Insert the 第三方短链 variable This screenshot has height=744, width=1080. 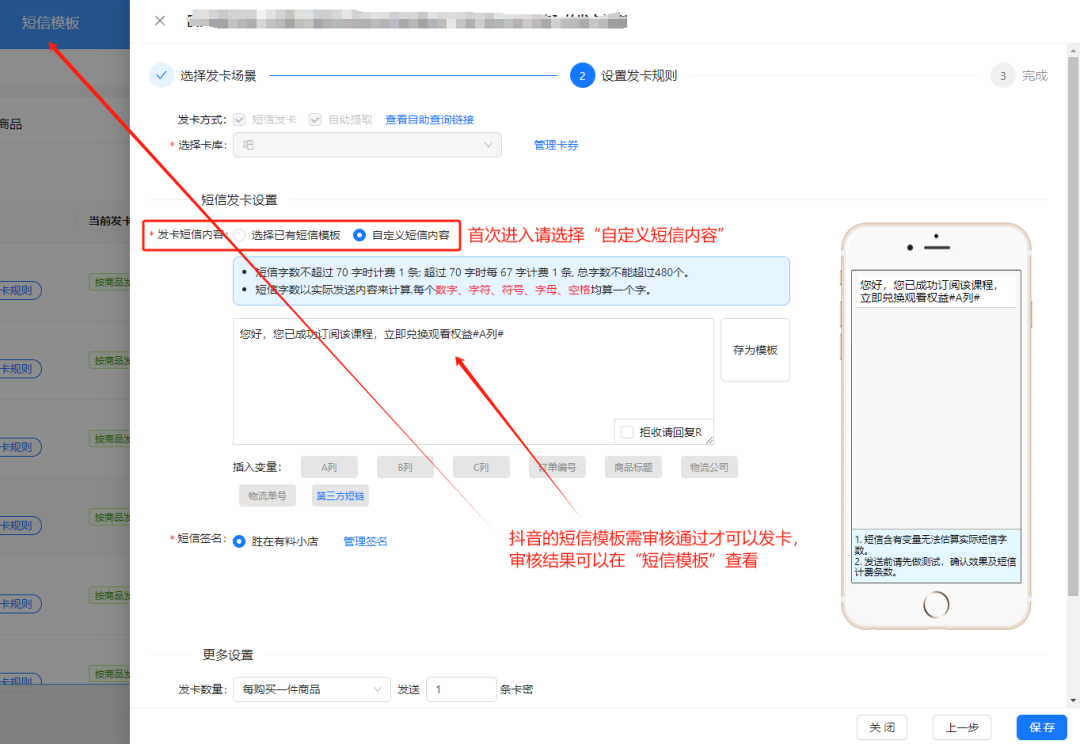340,495
